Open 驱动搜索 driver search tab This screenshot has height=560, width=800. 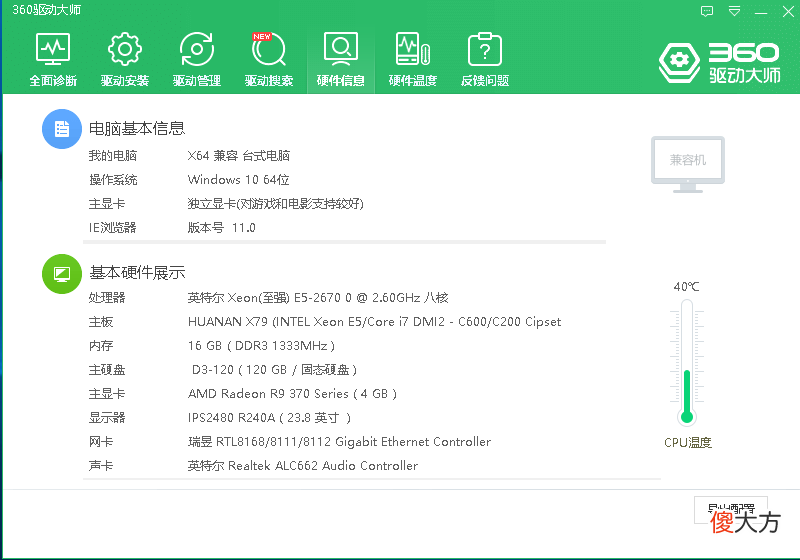point(268,59)
